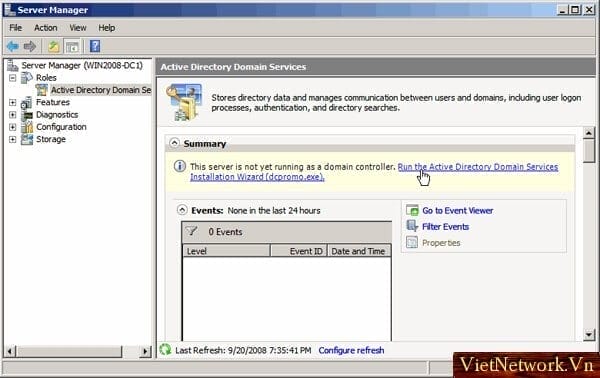Open the File menu
This screenshot has height=378, width=600.
click(16, 28)
